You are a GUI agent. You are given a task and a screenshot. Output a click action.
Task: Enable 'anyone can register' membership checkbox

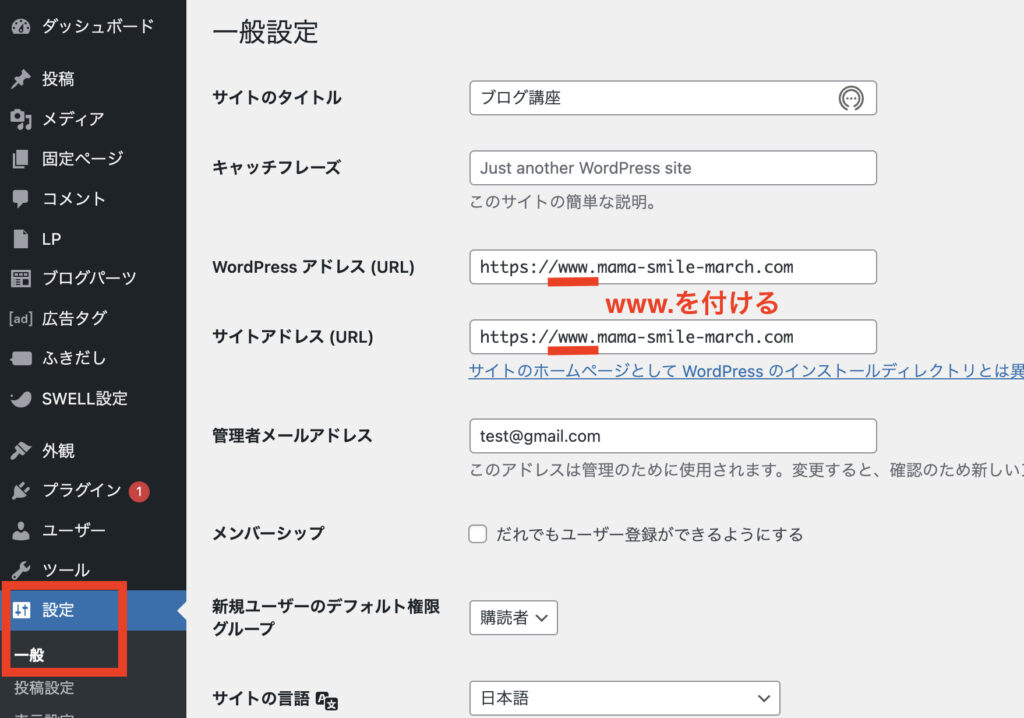[x=478, y=534]
